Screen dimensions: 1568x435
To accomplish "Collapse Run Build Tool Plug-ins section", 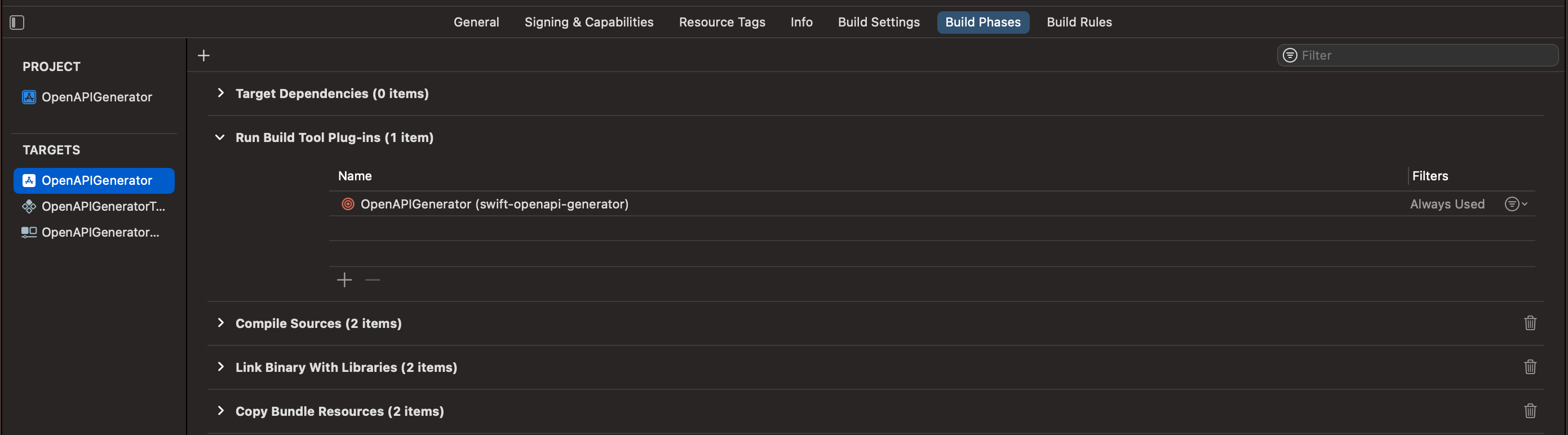I will tap(220, 137).
